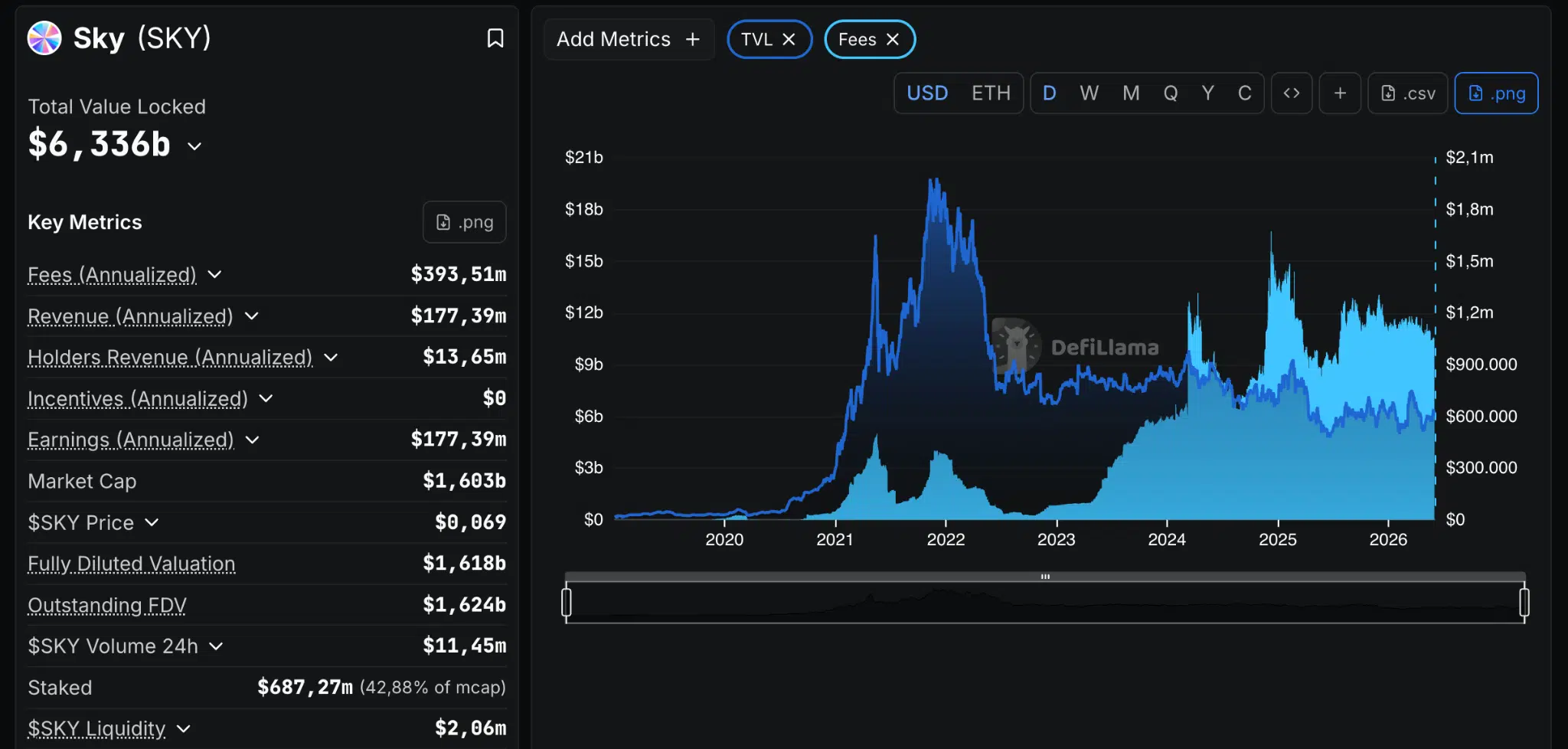Bookmark the Sky protocol
This screenshot has width=1568, height=749.
[x=495, y=38]
